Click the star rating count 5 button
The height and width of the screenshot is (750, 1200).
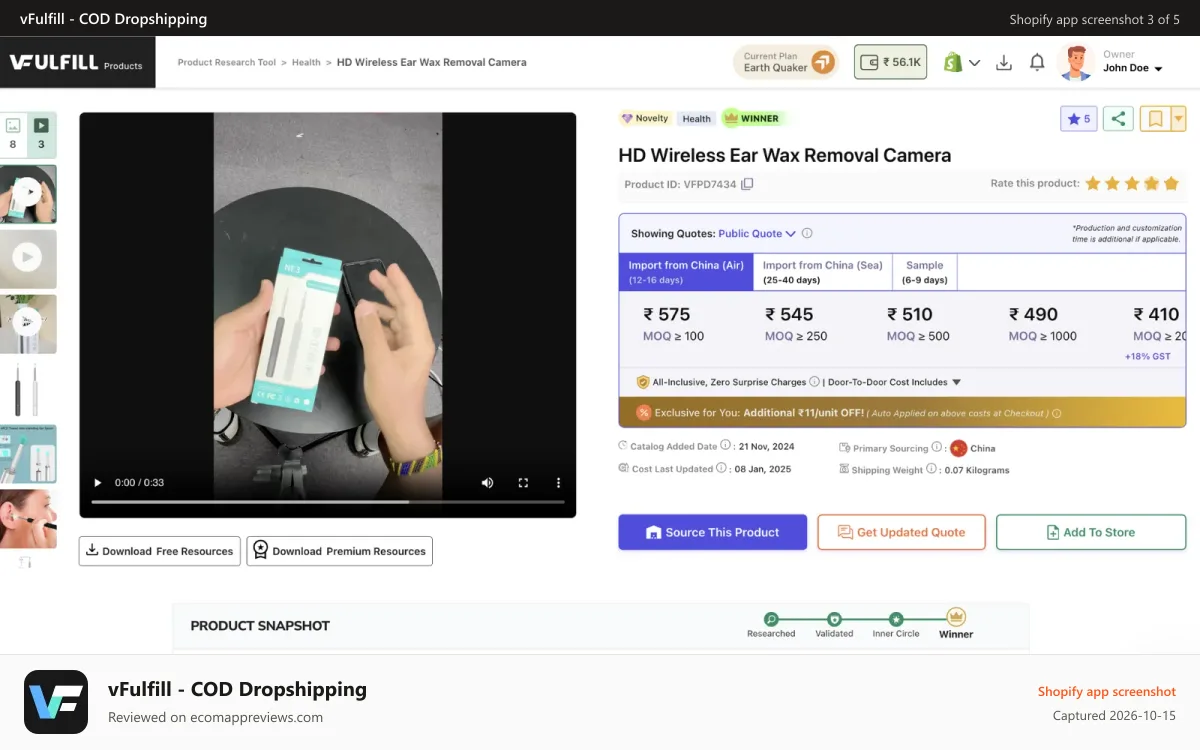1079,119
